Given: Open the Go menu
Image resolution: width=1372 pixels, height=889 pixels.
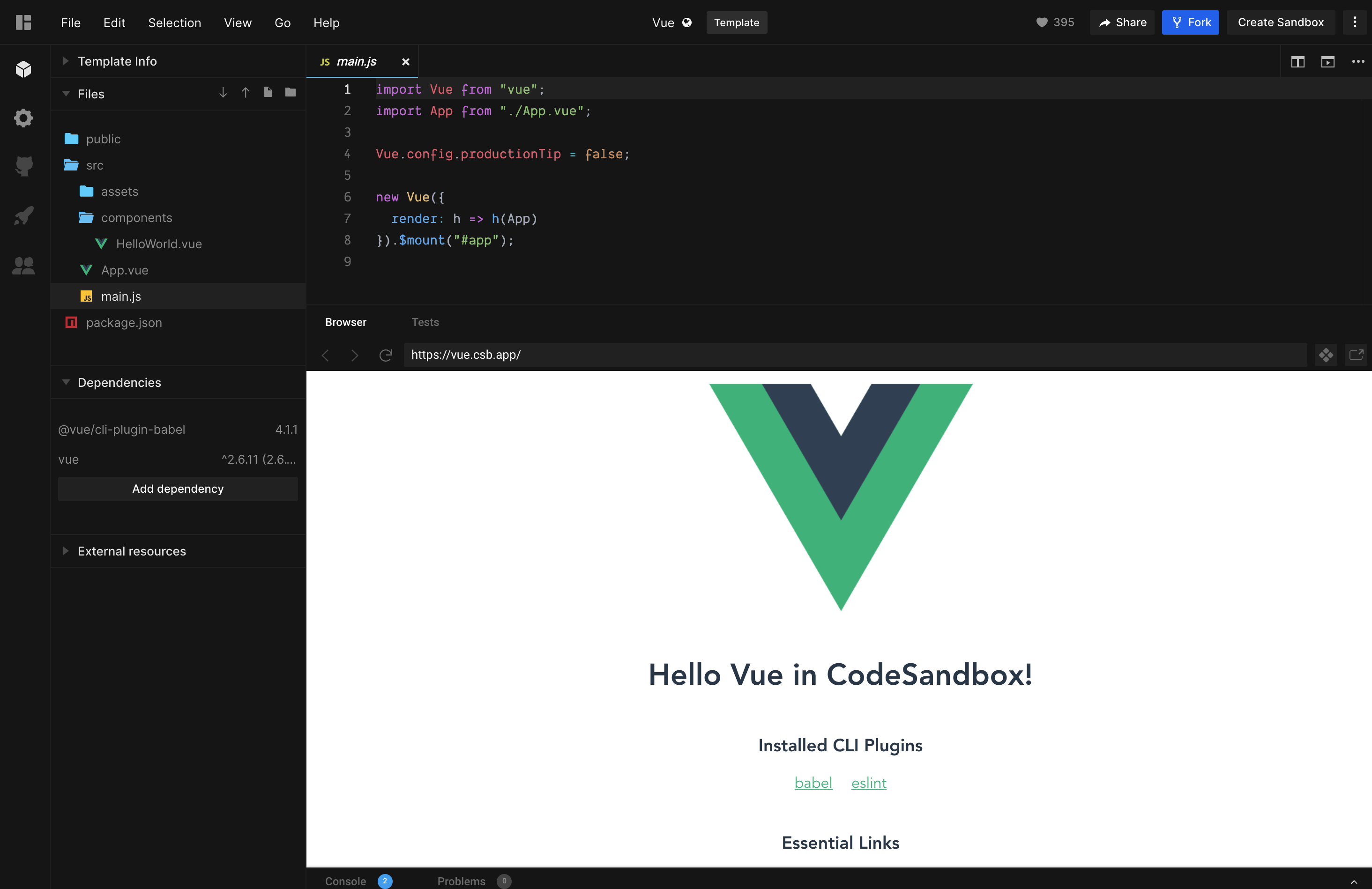Looking at the screenshot, I should pyautogui.click(x=283, y=22).
